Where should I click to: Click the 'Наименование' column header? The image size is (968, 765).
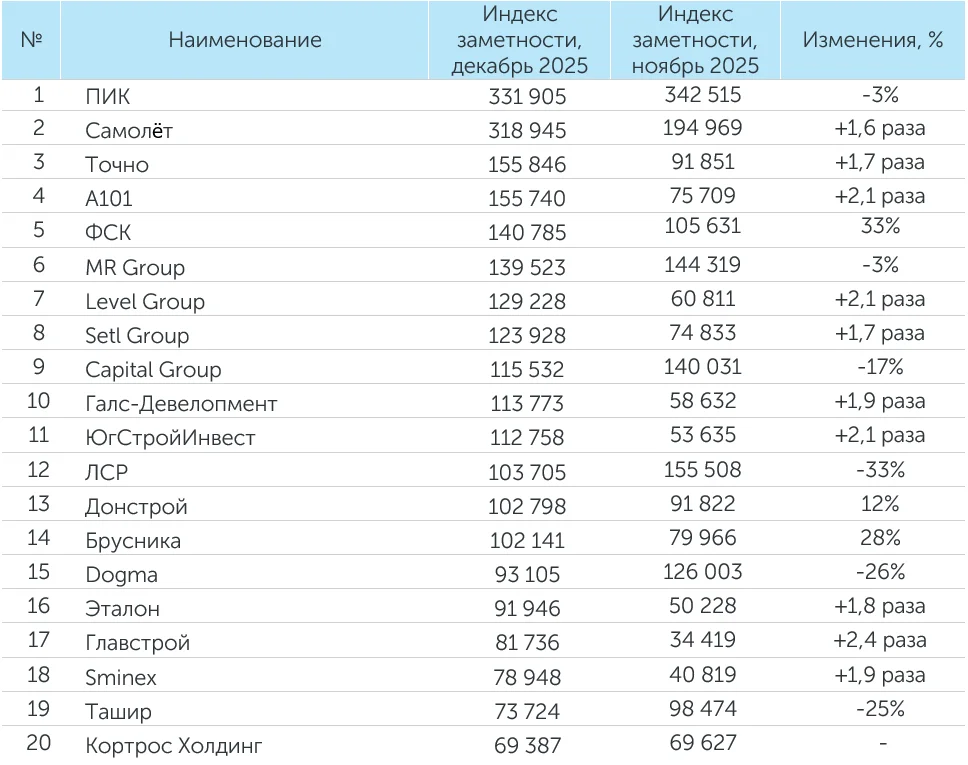tap(245, 40)
